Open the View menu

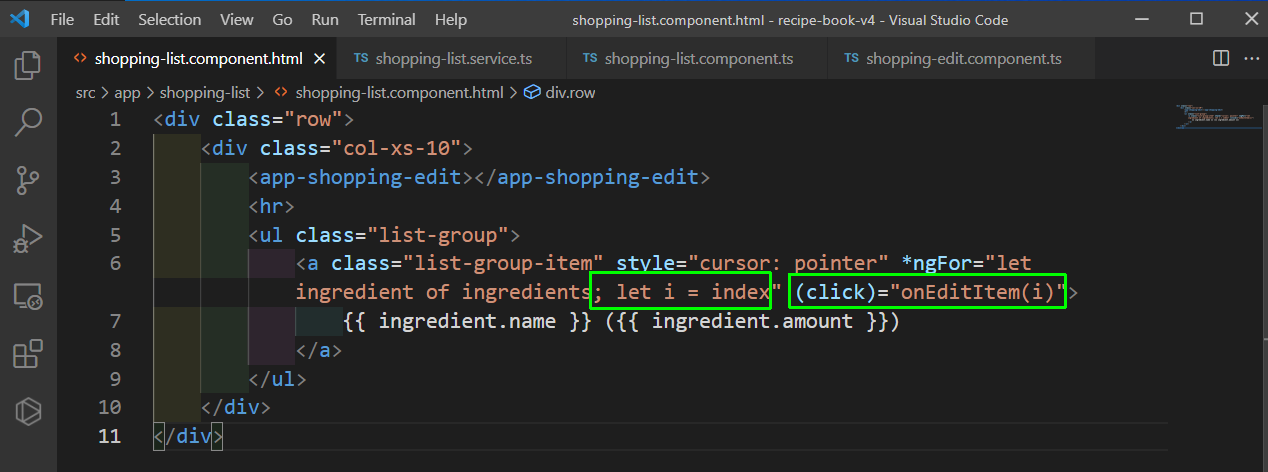point(237,20)
